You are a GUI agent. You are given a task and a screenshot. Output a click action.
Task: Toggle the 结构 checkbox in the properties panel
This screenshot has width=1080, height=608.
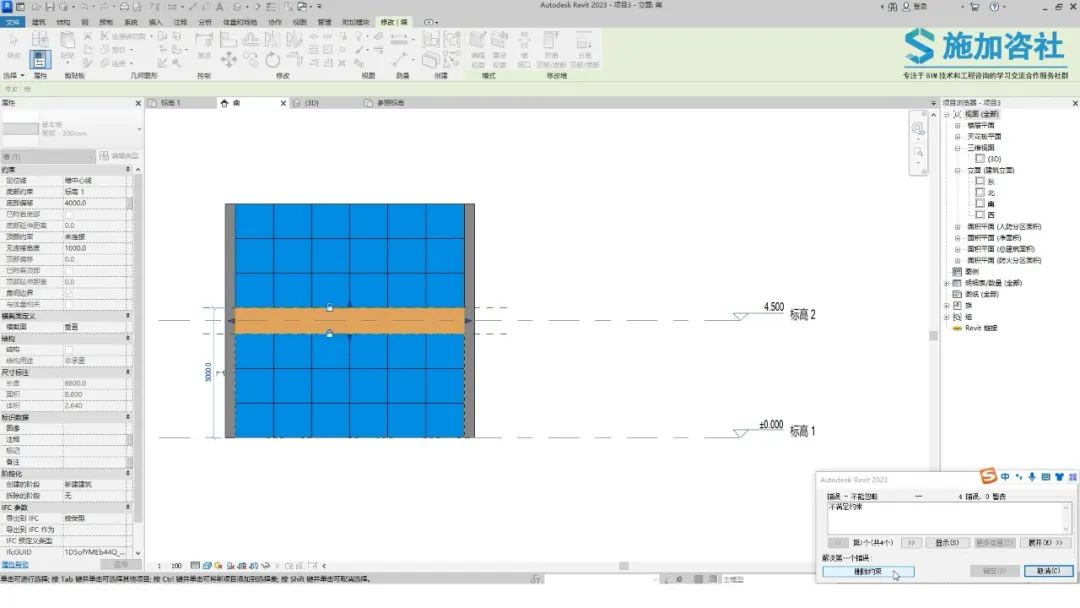[x=68, y=350]
